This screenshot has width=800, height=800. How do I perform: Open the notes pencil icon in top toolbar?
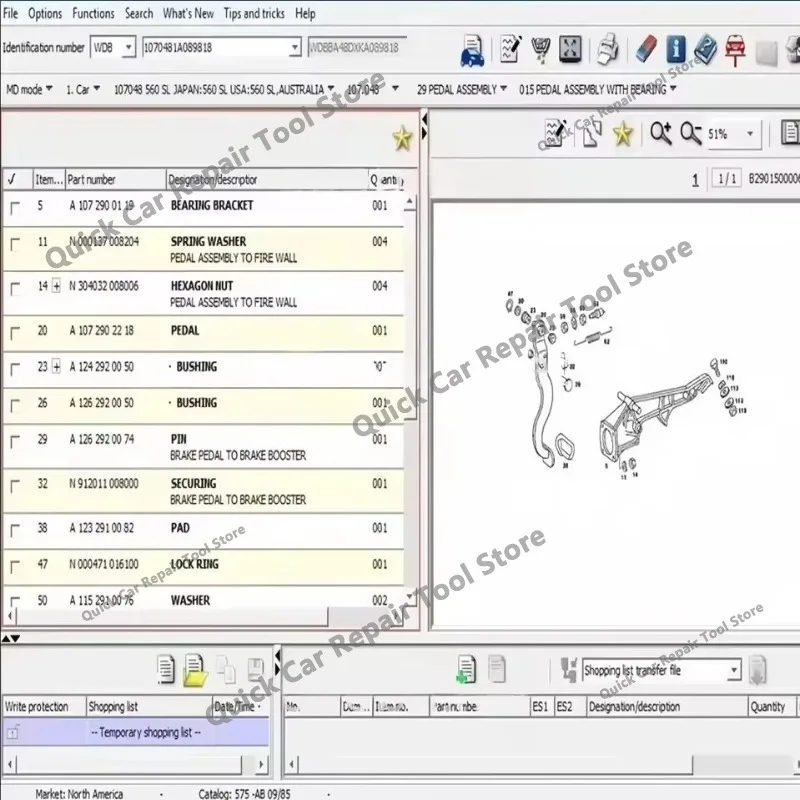point(510,49)
